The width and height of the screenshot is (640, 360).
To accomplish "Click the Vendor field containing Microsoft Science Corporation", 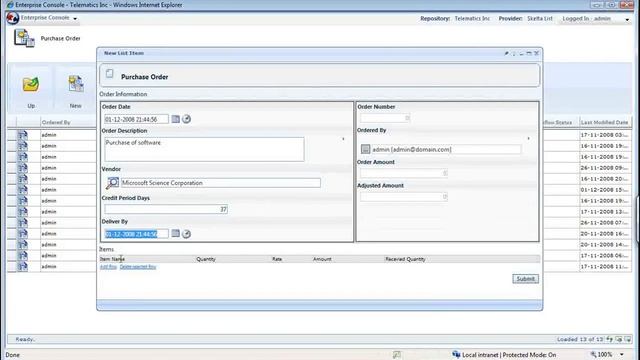I will (220, 183).
